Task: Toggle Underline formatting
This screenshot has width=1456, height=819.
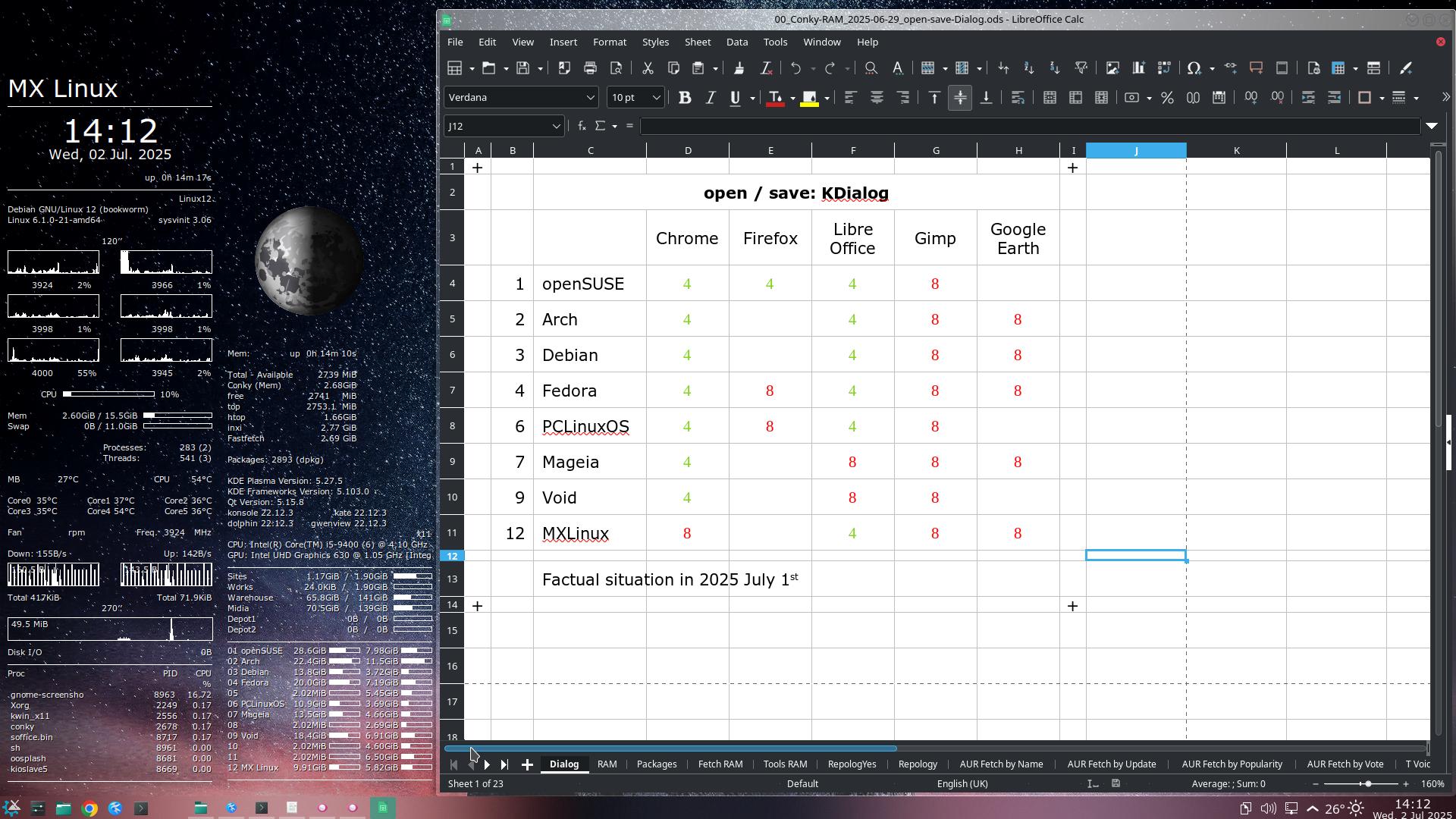Action: tap(735, 98)
